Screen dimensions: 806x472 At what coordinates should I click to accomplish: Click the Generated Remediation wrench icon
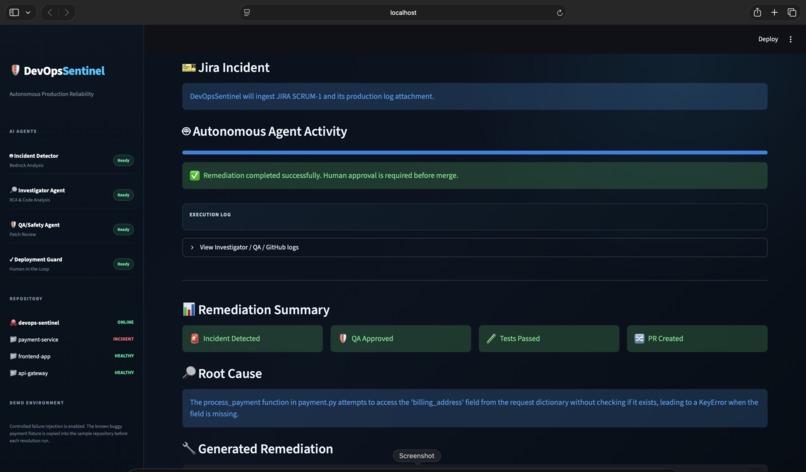tap(189, 448)
